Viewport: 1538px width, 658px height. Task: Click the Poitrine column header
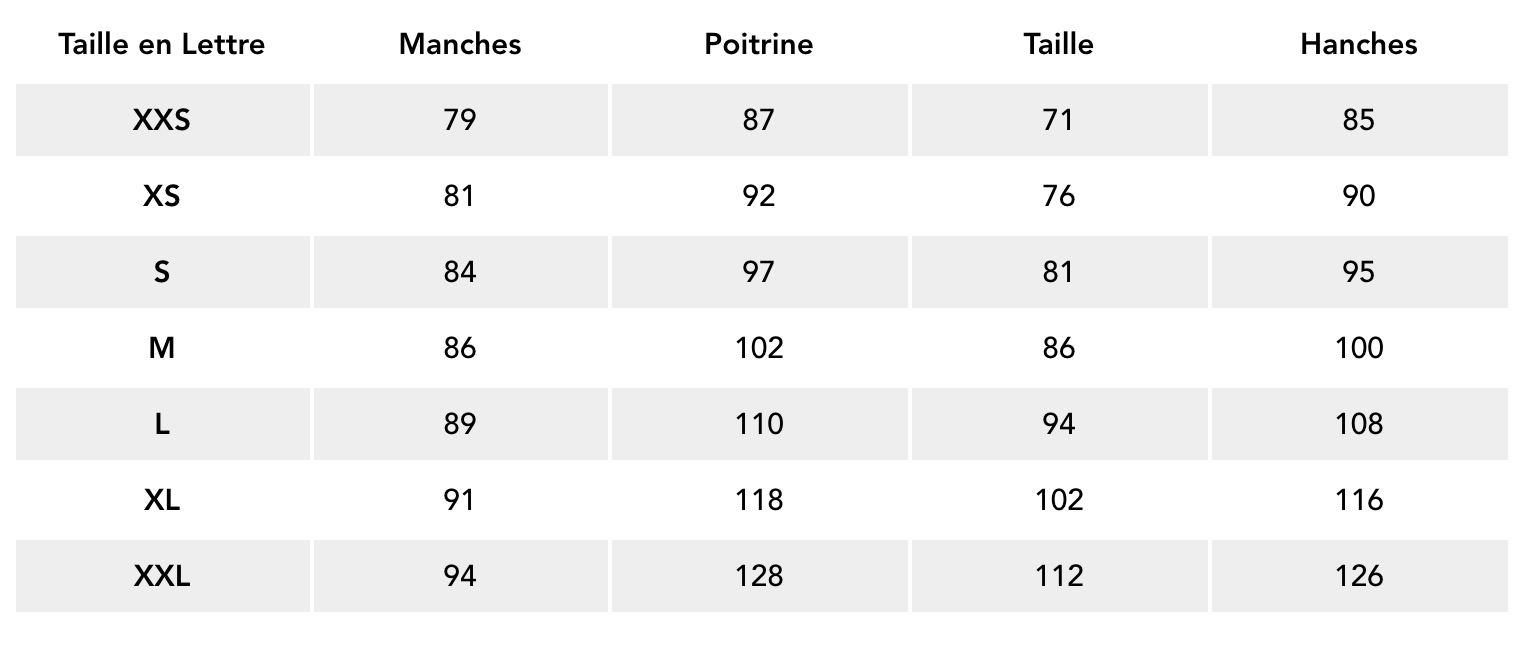(758, 44)
